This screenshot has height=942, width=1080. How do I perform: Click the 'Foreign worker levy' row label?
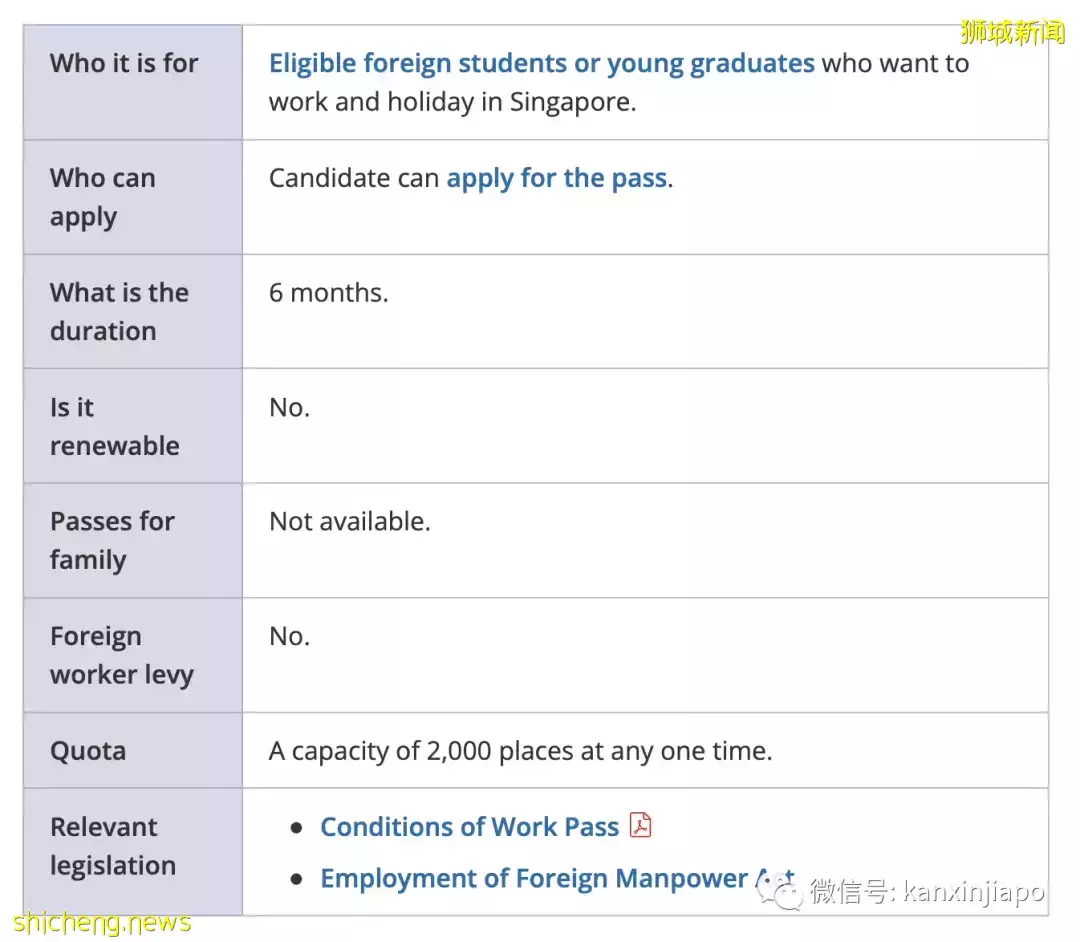[121, 655]
